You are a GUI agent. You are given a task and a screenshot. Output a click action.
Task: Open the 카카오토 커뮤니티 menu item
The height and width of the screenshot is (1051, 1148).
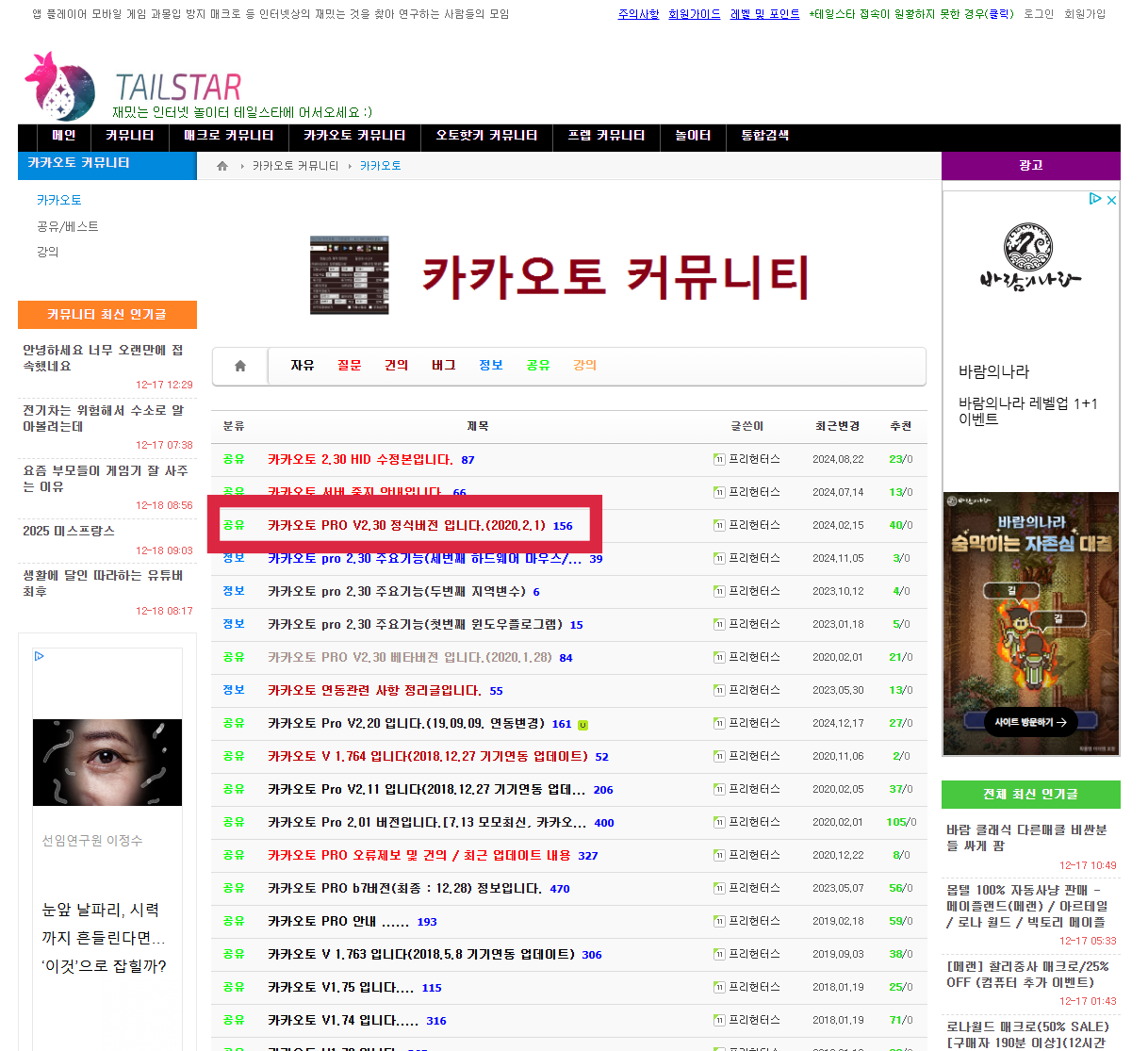[x=354, y=136]
